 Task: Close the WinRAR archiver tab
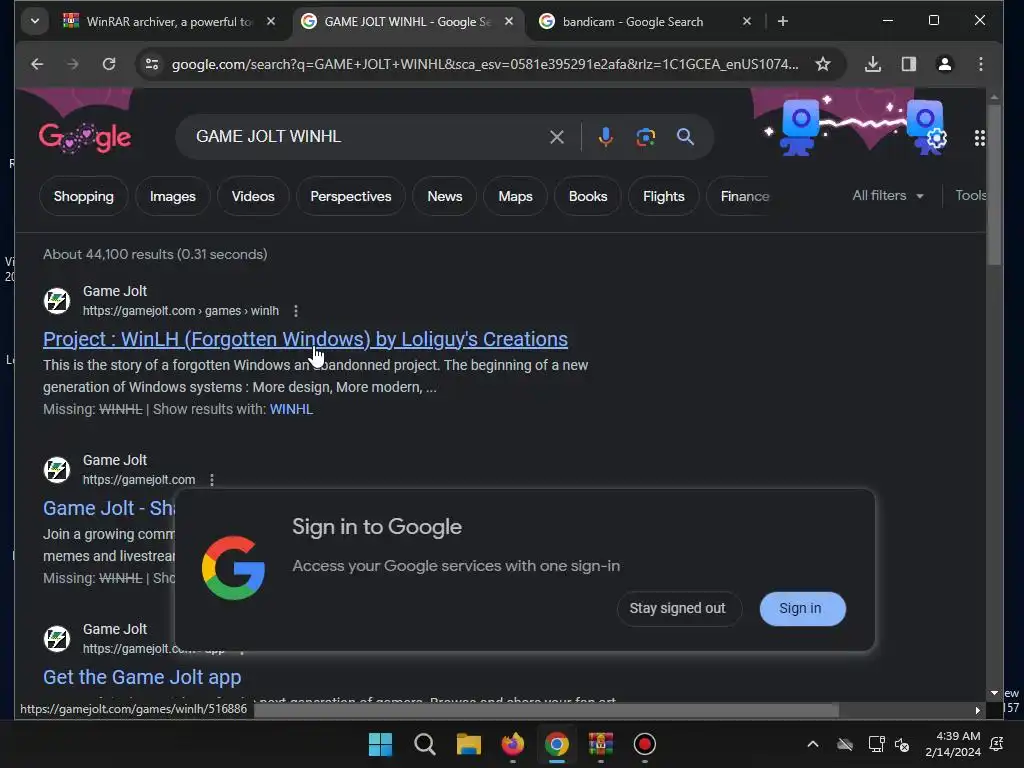pos(271,22)
